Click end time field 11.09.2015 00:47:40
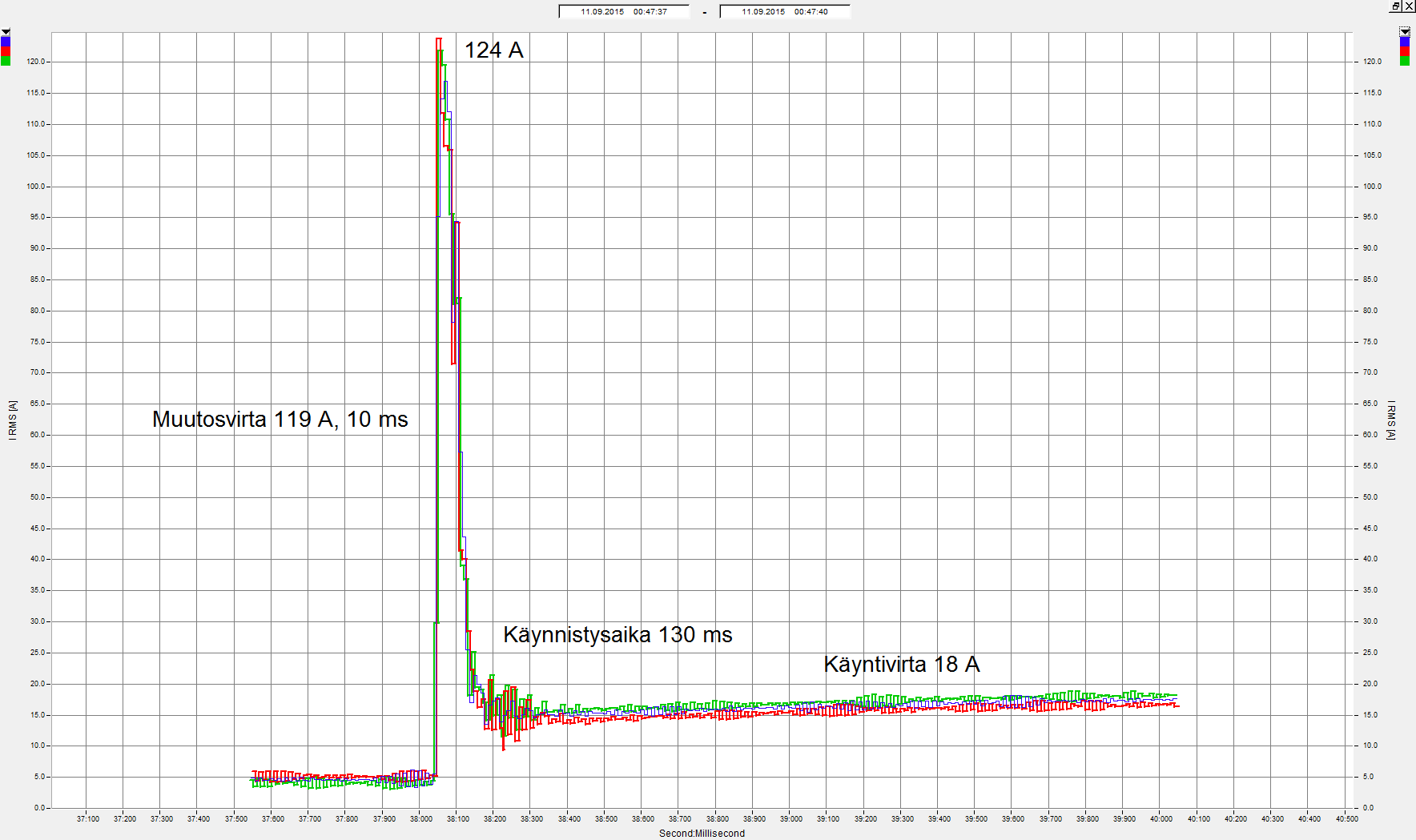 coord(785,11)
